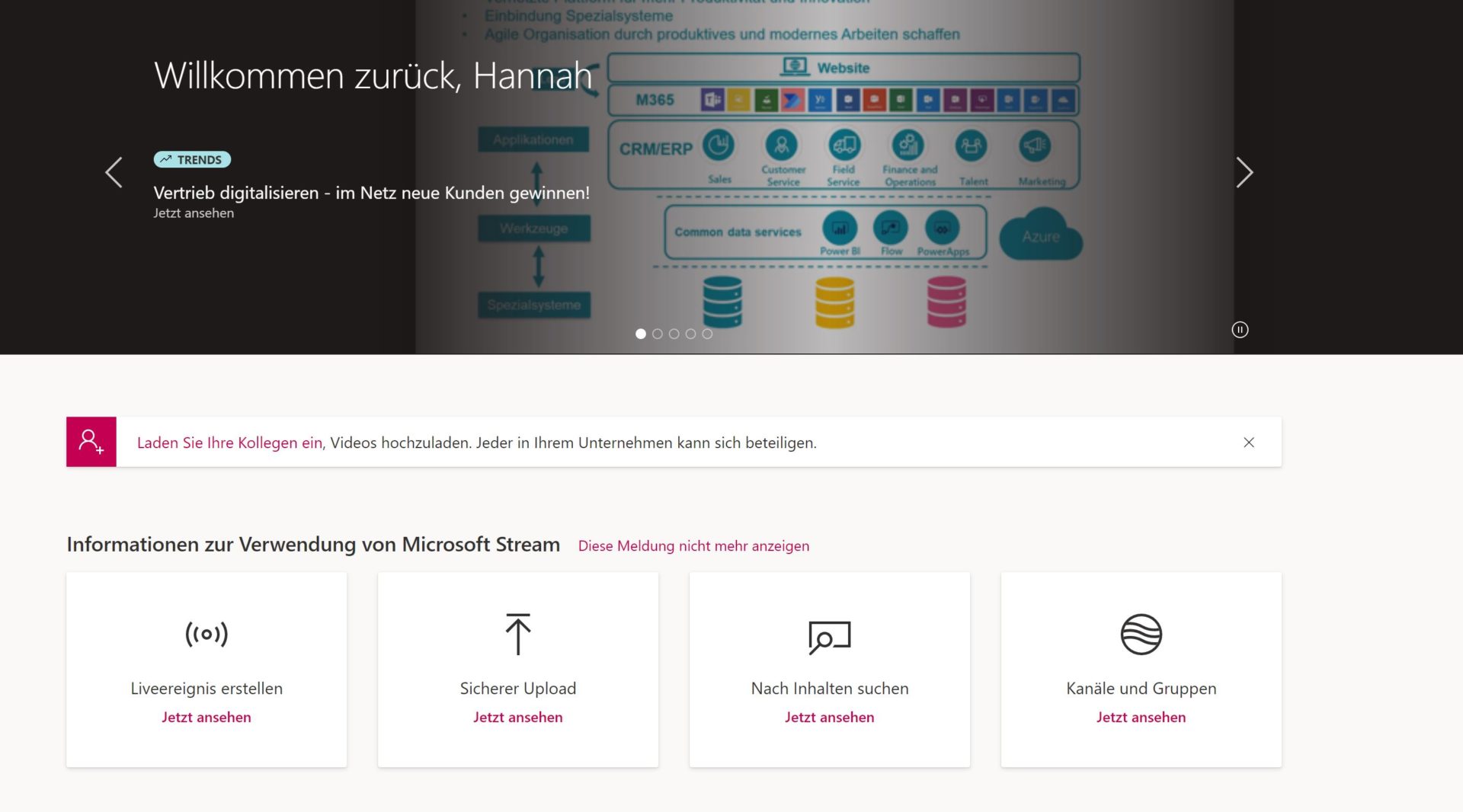Watch 'Kanäle und Gruppen' tutorial link
The image size is (1463, 812).
coord(1141,717)
